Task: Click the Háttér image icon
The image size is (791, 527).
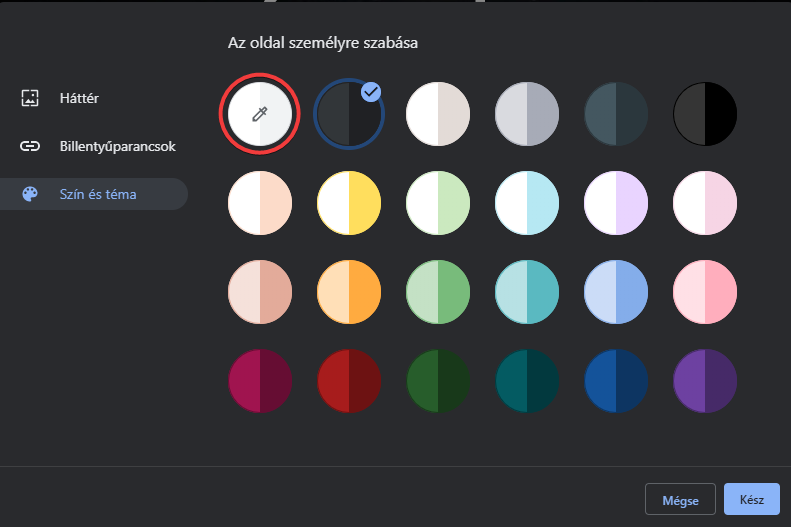Action: (30, 98)
